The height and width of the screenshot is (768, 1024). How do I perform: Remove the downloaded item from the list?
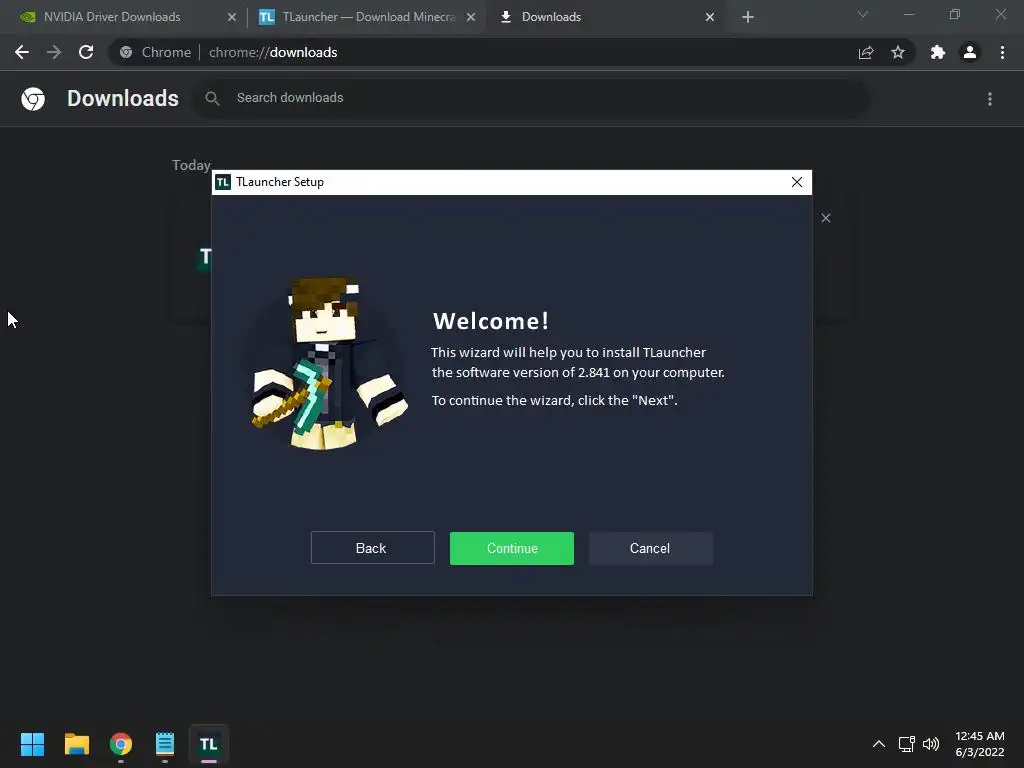pyautogui.click(x=825, y=218)
